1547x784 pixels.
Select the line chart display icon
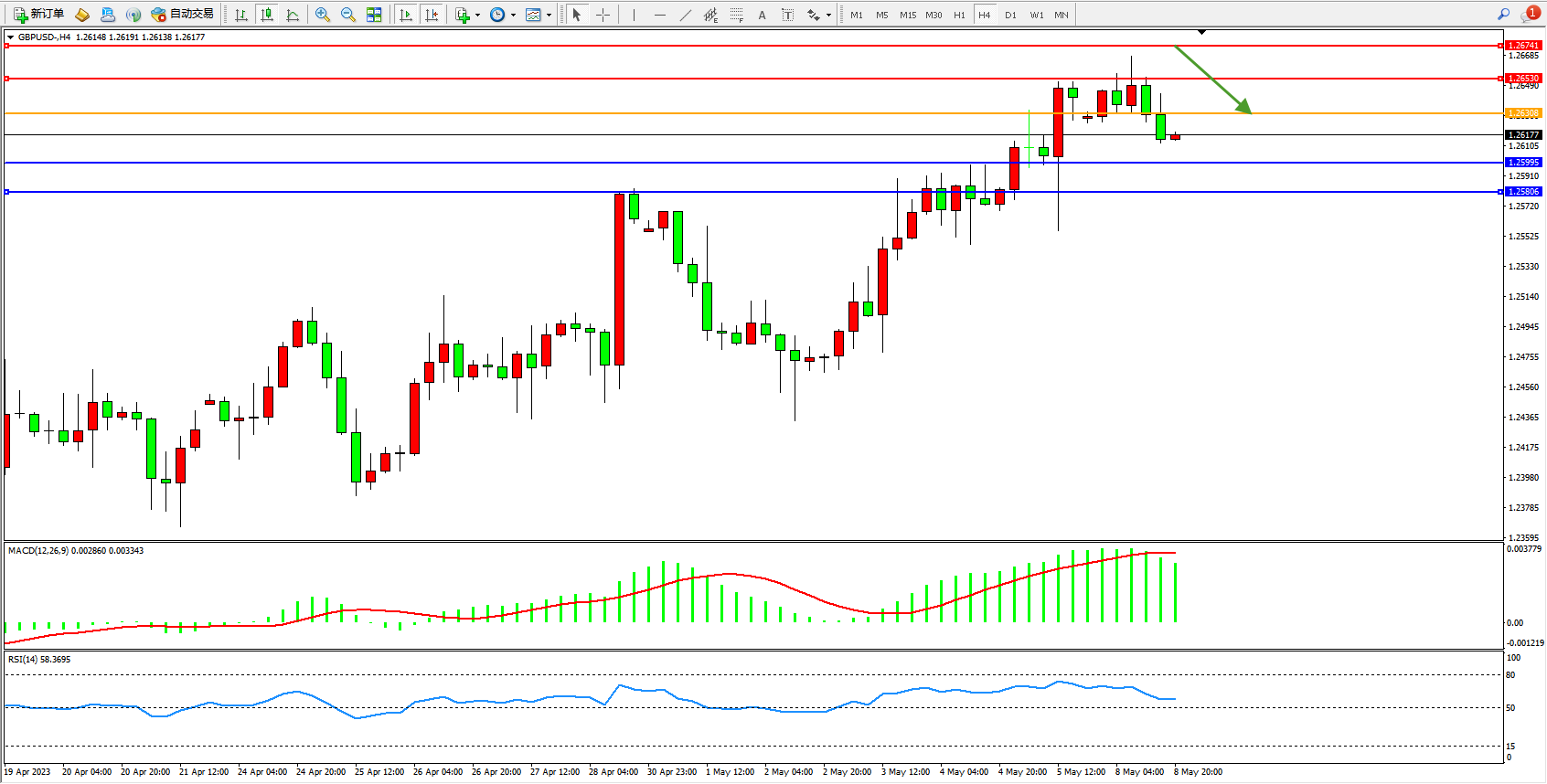[293, 15]
